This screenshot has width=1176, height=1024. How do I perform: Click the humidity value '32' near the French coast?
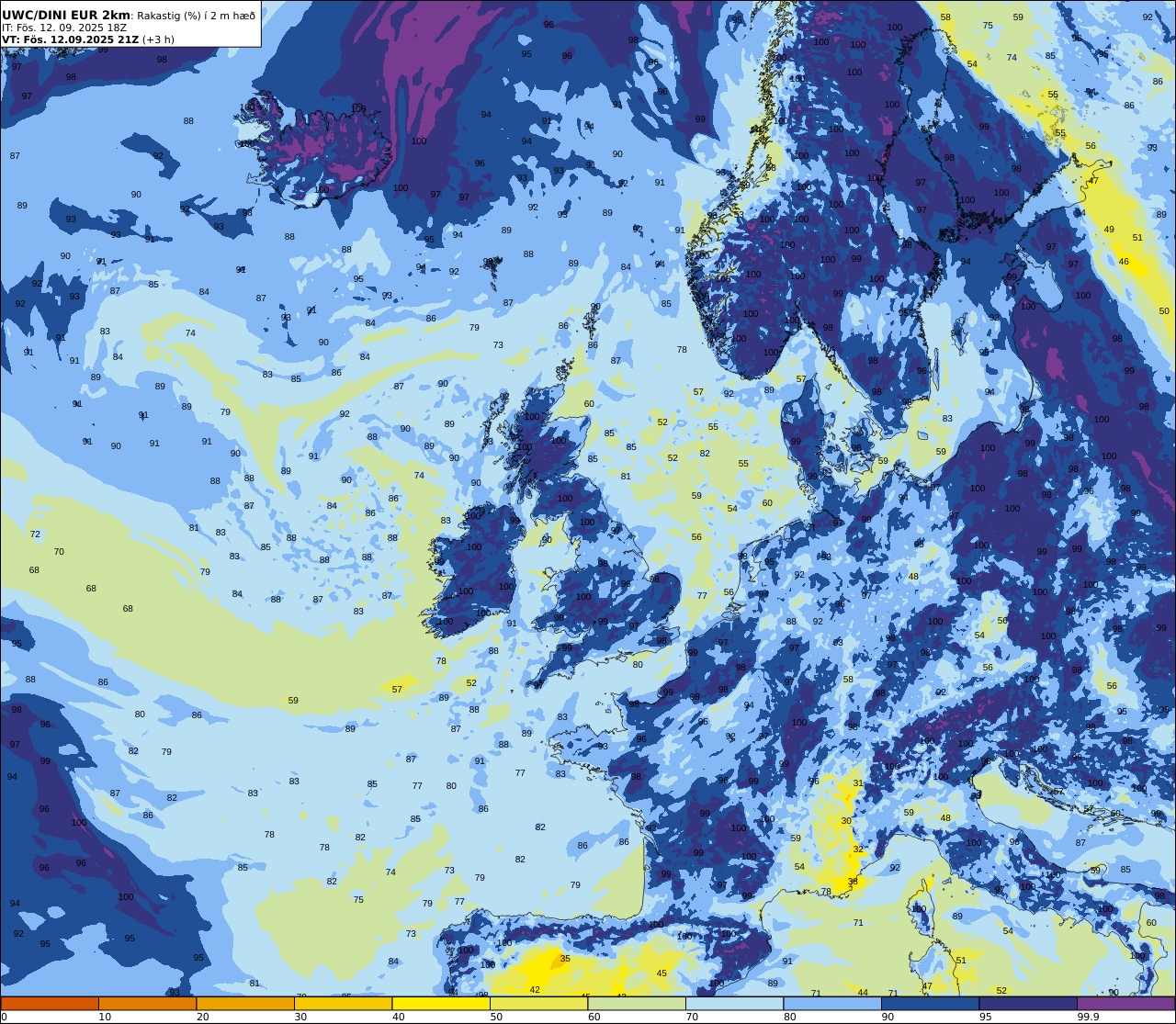858,850
